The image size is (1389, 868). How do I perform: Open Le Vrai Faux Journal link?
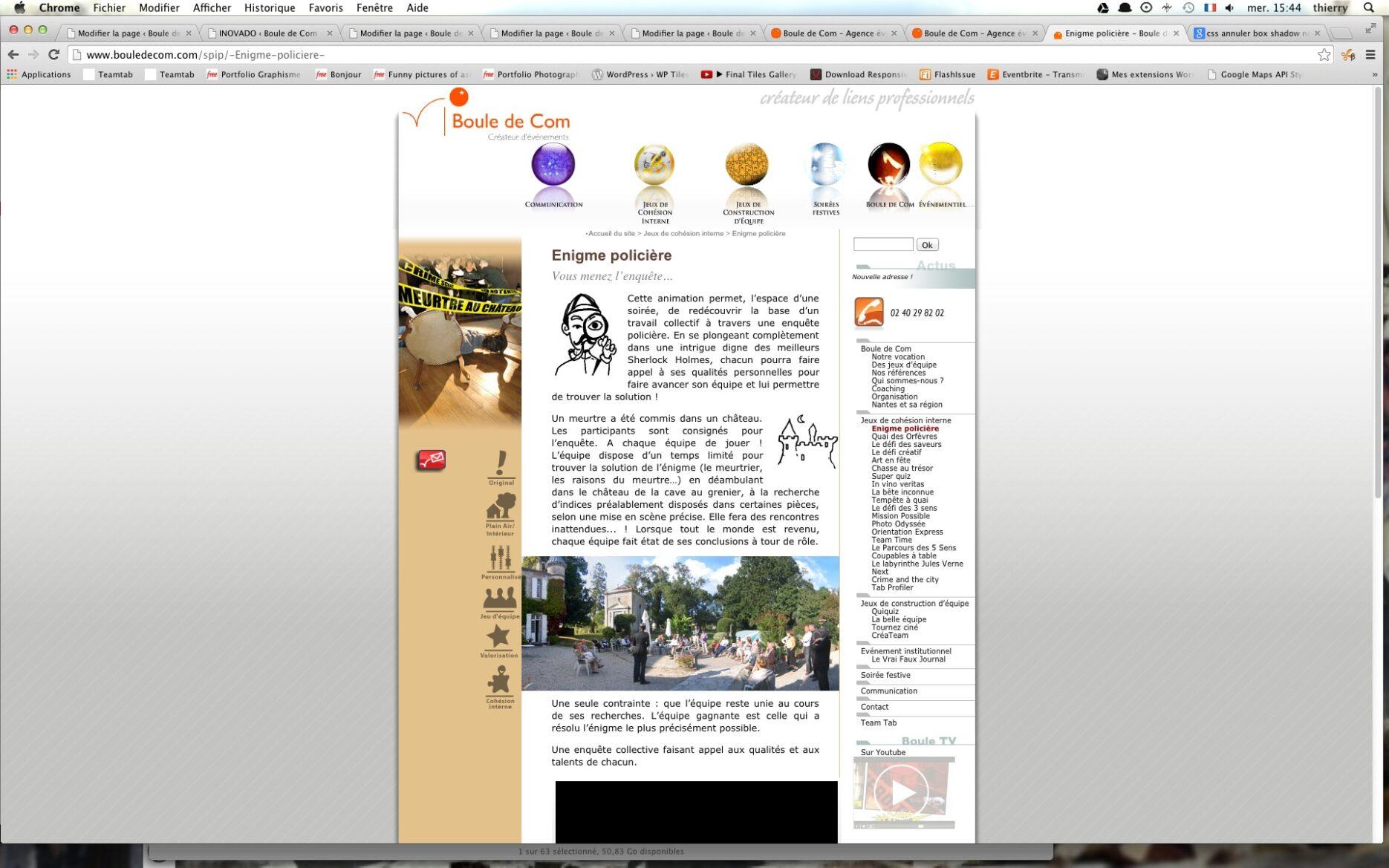908,659
